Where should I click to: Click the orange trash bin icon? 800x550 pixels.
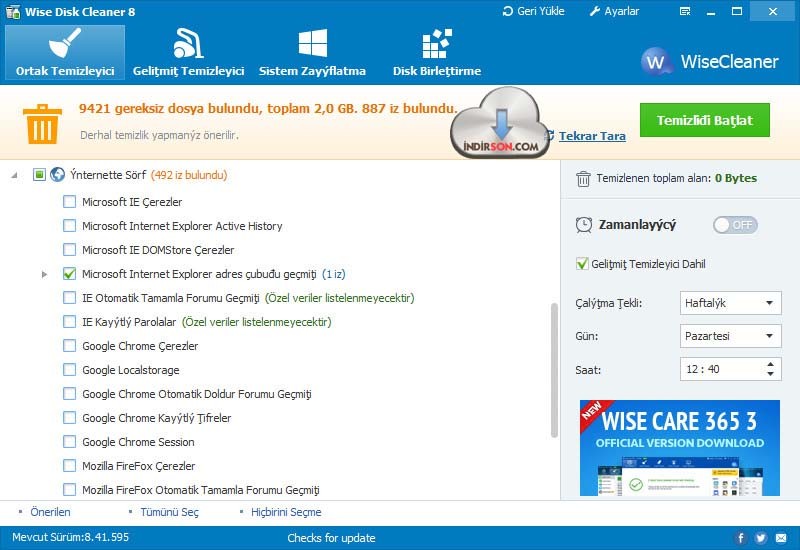pos(42,124)
